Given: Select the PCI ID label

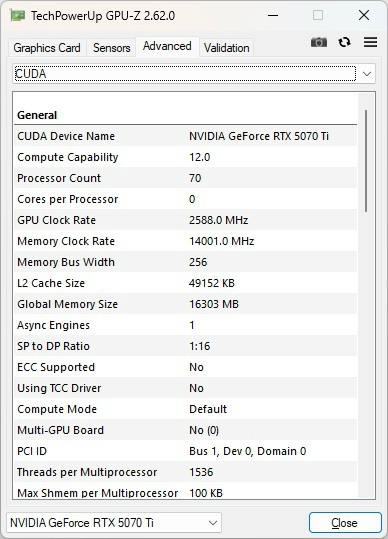Looking at the screenshot, I should pyautogui.click(x=32, y=451).
